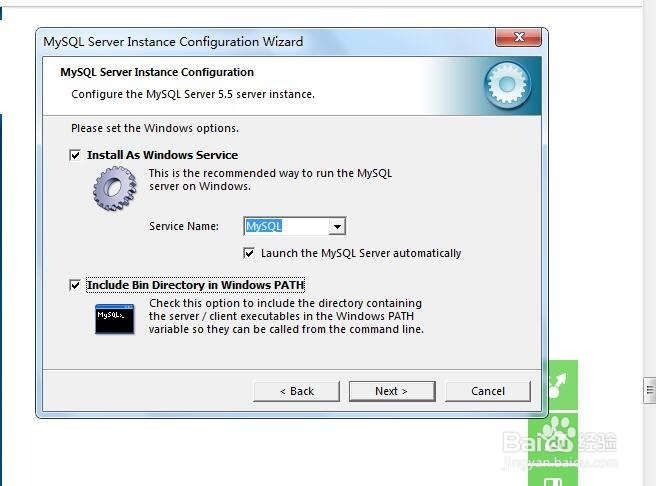
Task: Uncheck Install As Windows Service checkbox
Action: tap(75, 155)
